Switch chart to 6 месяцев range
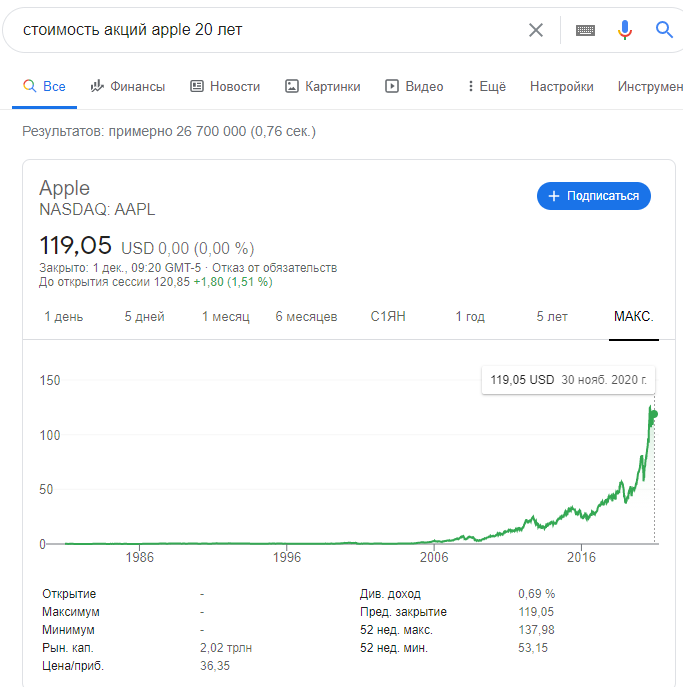683x687 pixels. pyautogui.click(x=306, y=317)
